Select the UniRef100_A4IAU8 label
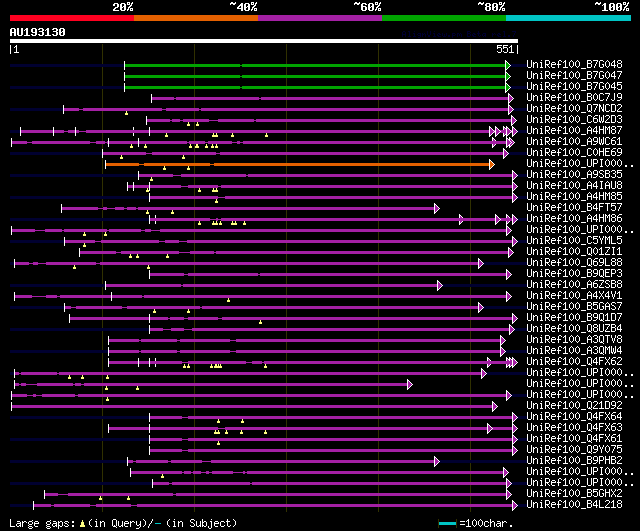The image size is (640, 531). pos(574,186)
